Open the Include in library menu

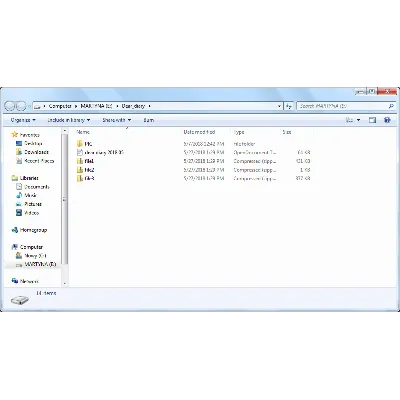(x=69, y=120)
